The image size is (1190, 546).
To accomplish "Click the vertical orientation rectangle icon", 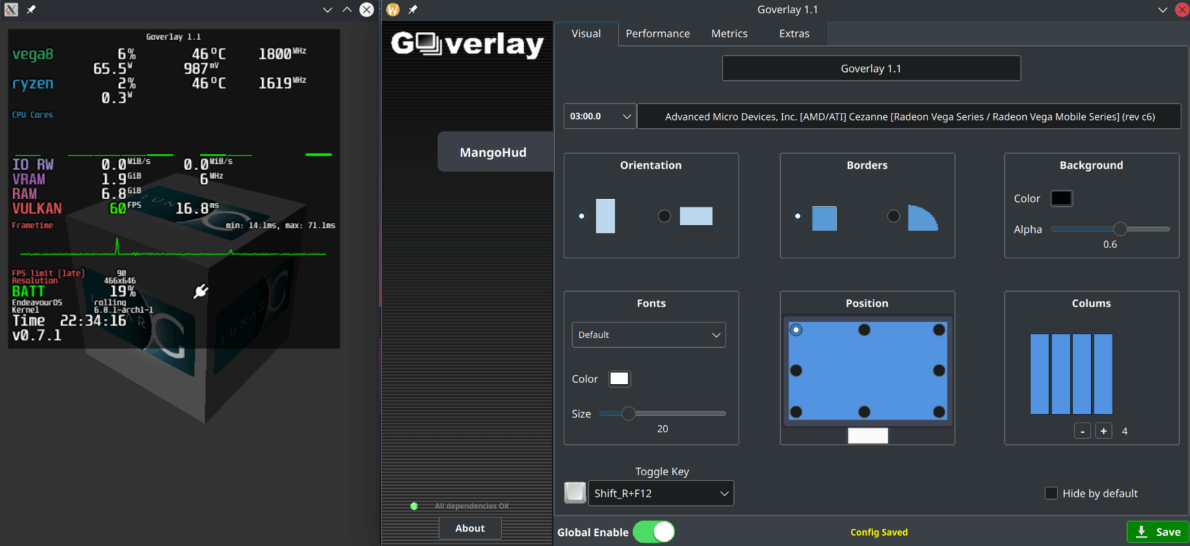I will tap(606, 216).
